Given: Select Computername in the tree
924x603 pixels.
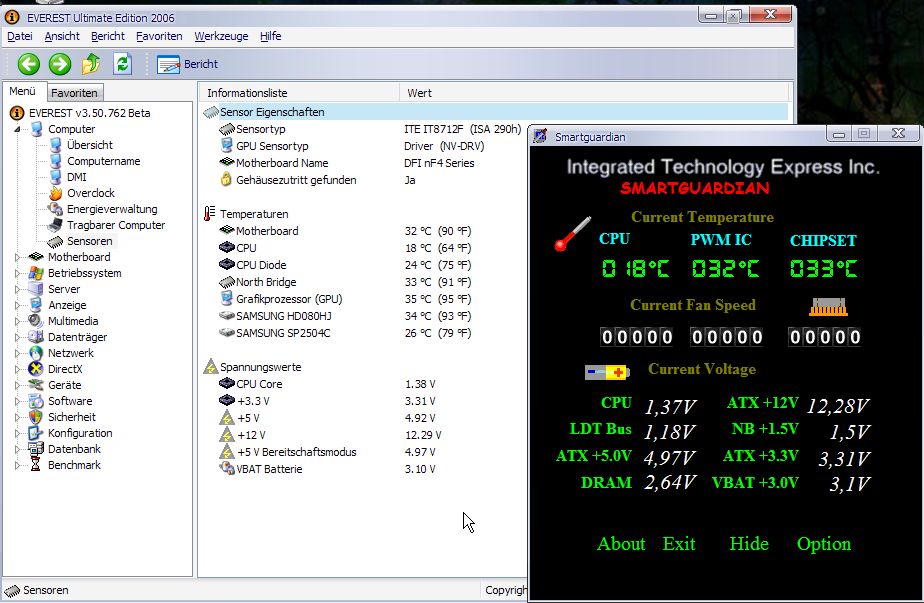Looking at the screenshot, I should click(104, 161).
